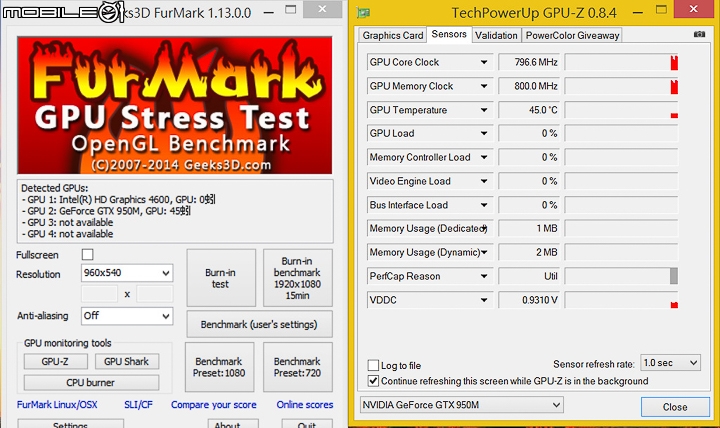Click the 0.9310 V VDDC value

click(529, 300)
